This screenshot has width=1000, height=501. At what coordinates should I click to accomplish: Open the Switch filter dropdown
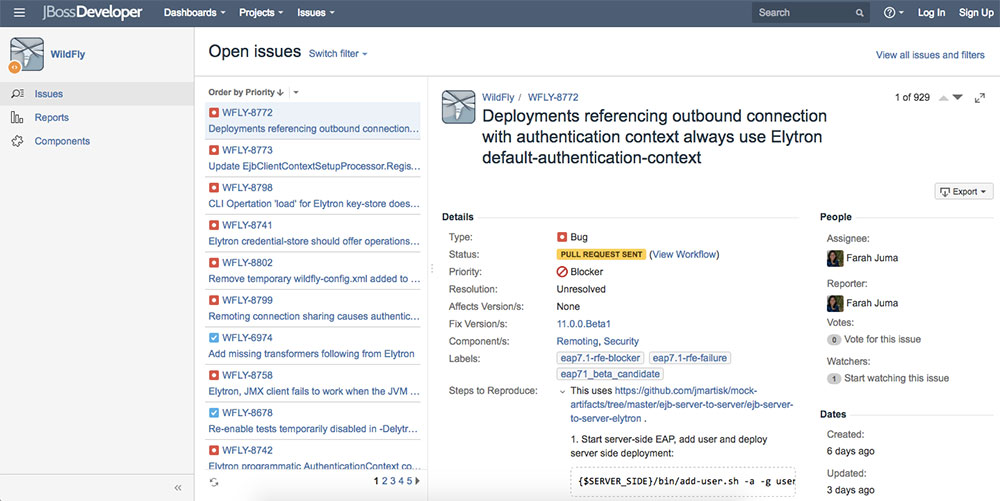(x=338, y=54)
